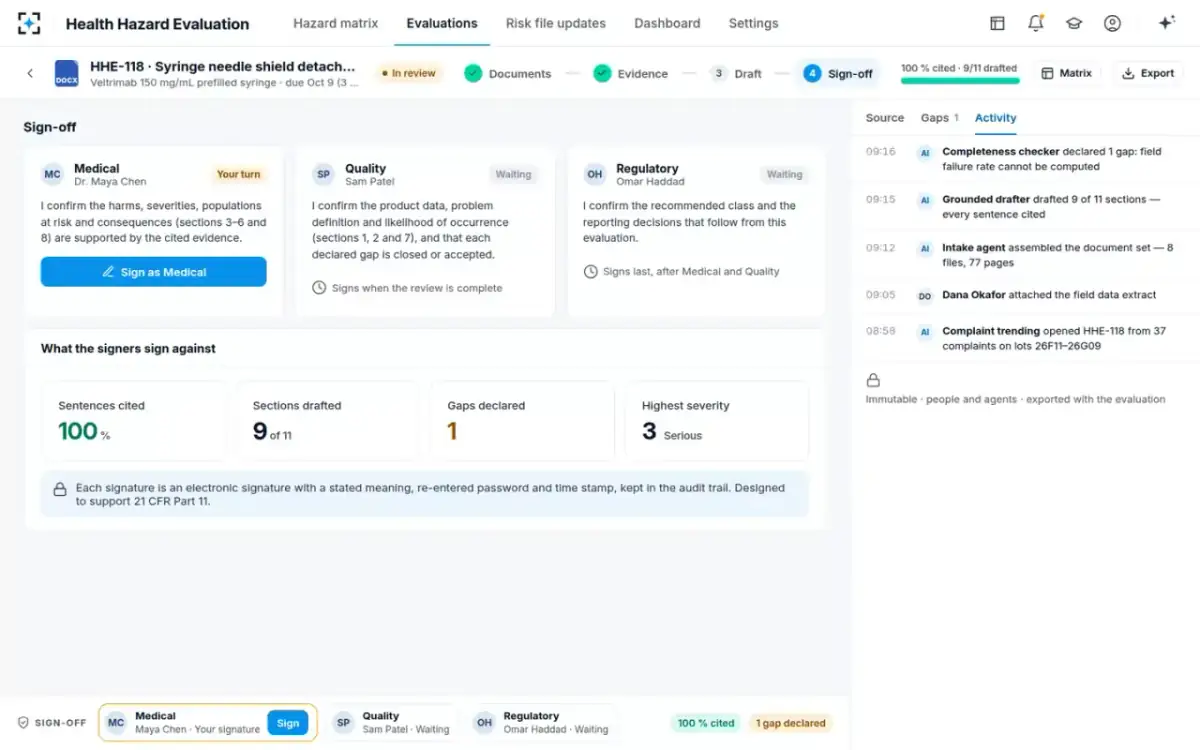
Task: Open the layout panel icon in header
Action: [x=997, y=23]
